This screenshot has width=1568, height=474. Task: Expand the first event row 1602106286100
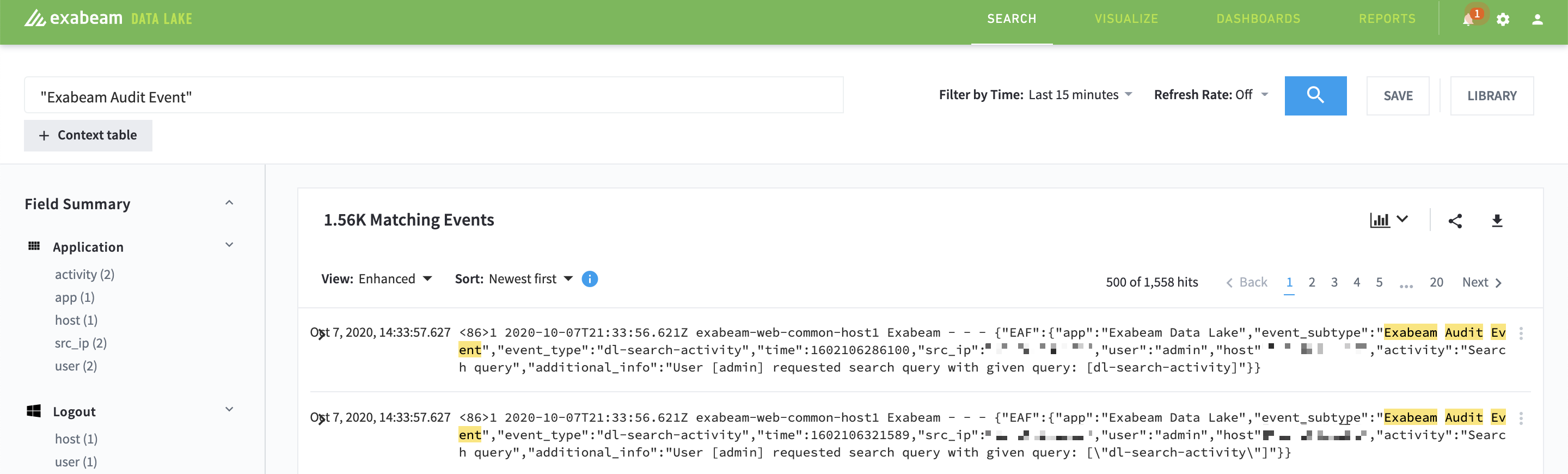coord(321,334)
